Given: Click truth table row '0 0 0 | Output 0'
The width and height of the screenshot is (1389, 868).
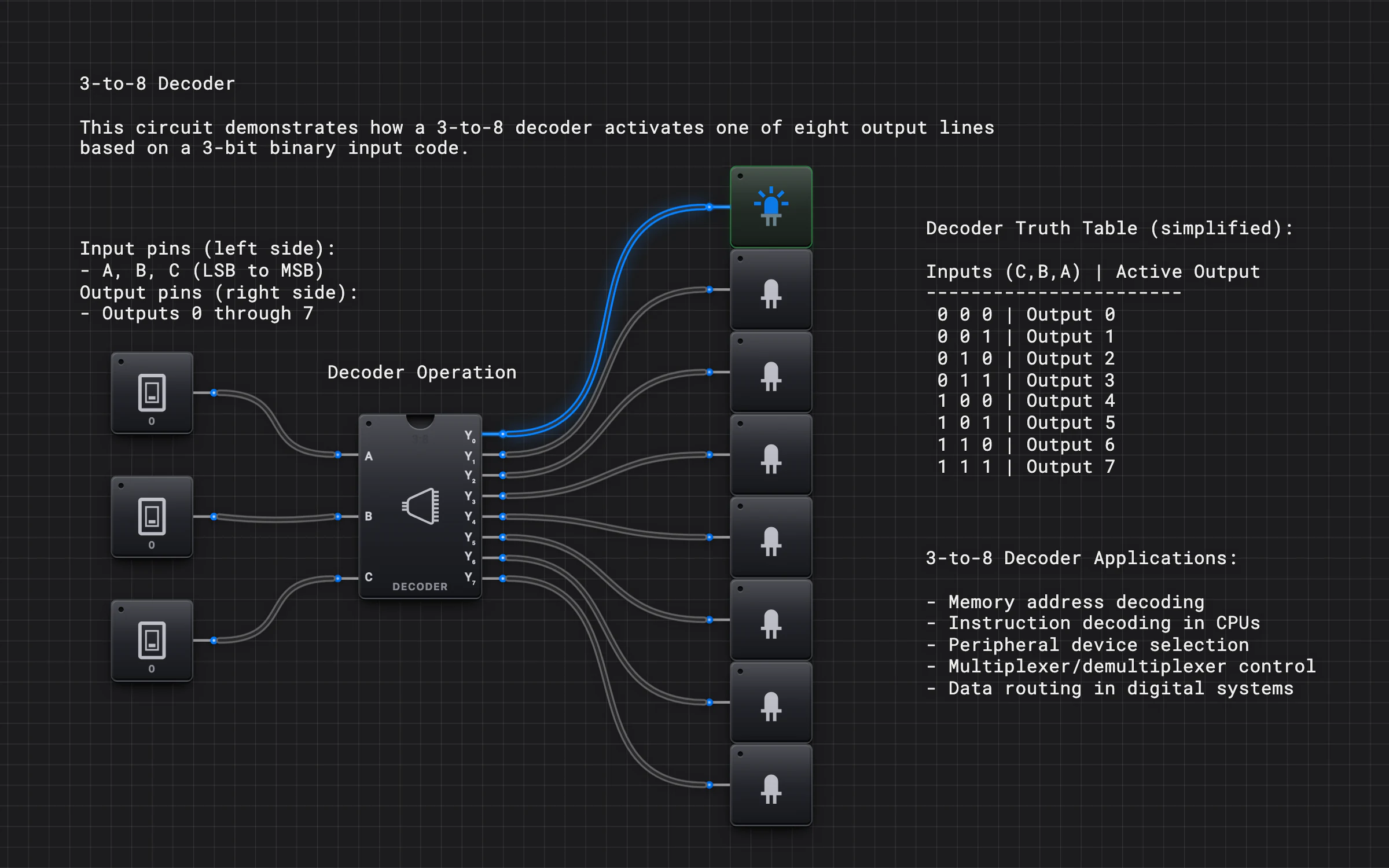Looking at the screenshot, I should click(1026, 315).
